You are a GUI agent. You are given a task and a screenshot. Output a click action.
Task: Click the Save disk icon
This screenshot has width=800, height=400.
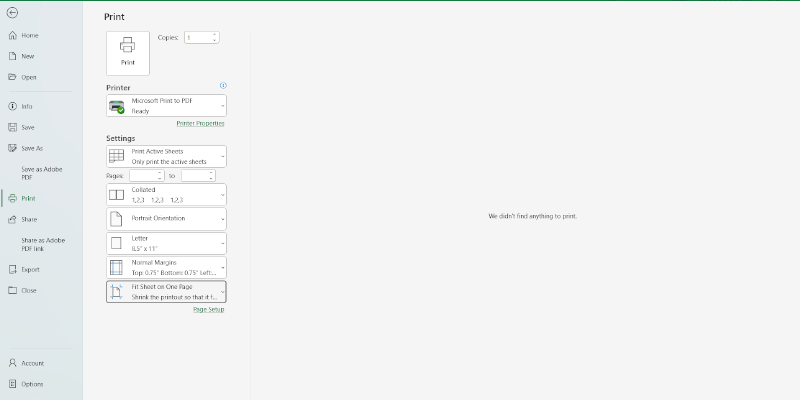tap(12, 127)
